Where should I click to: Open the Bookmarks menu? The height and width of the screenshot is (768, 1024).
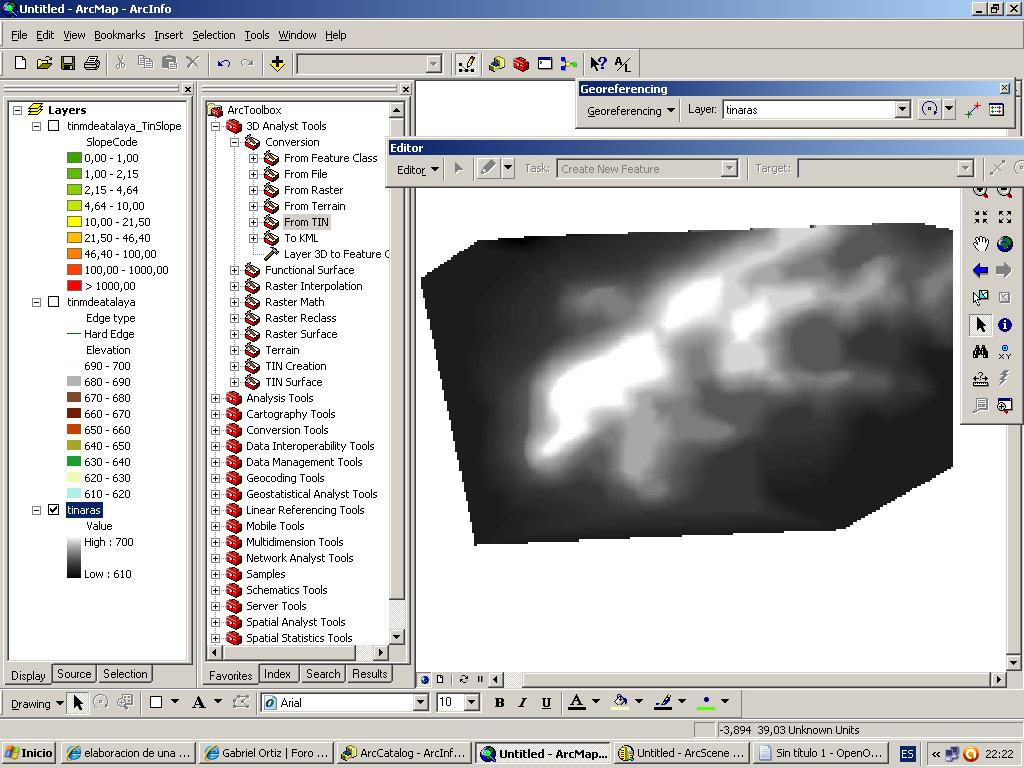[x=120, y=35]
